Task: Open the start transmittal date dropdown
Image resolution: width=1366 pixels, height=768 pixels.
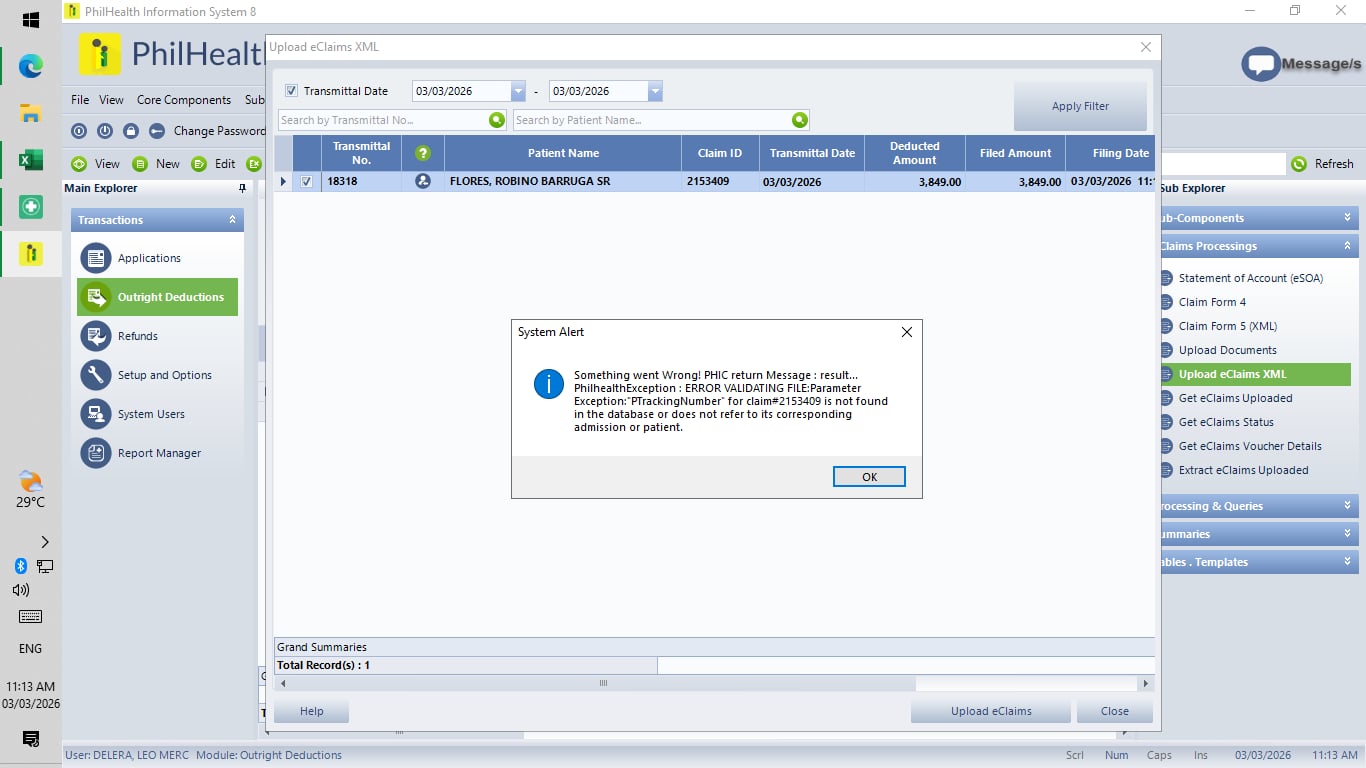Action: click(x=518, y=91)
